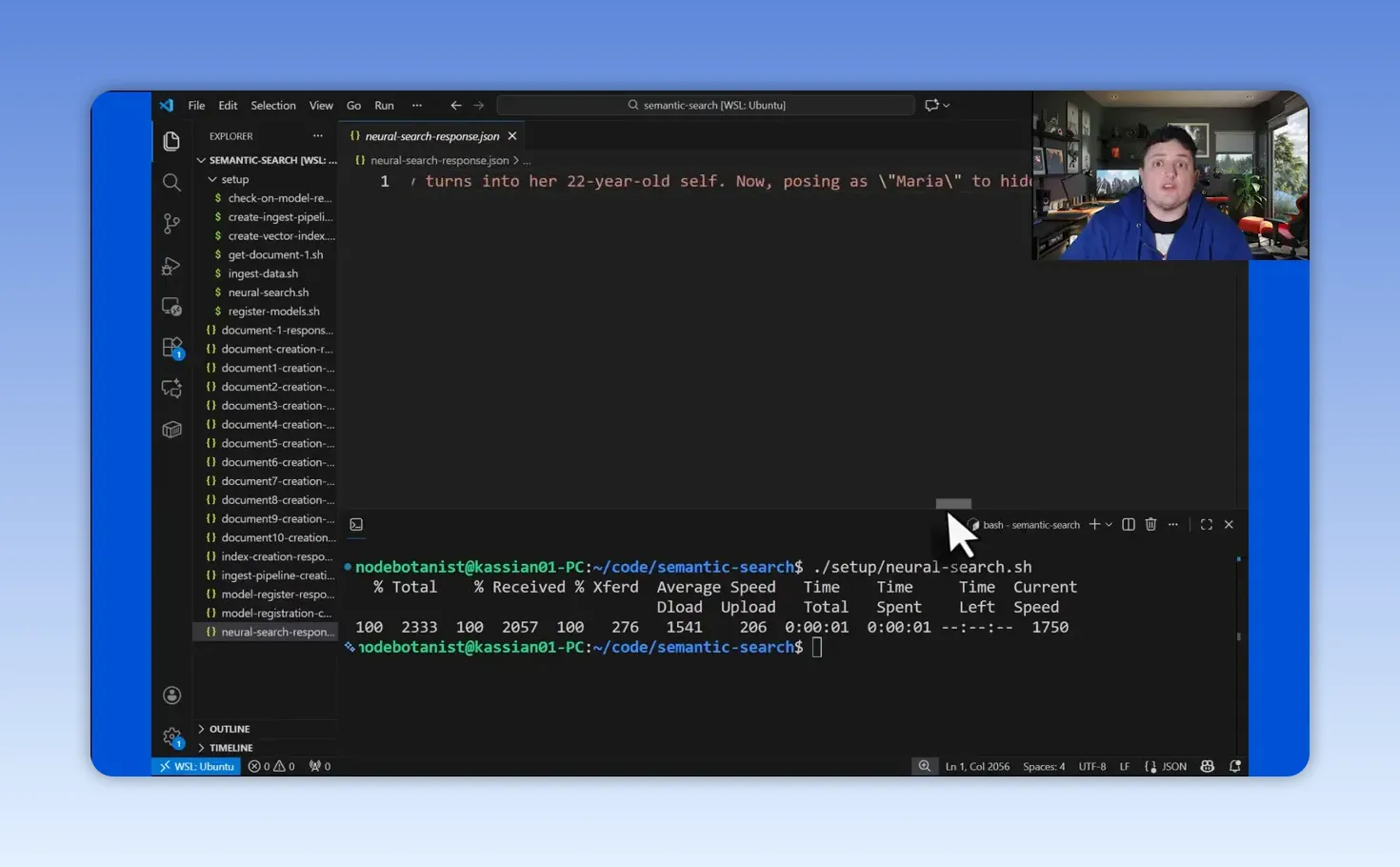This screenshot has width=1400, height=867.
Task: Open the Copilot dropdown chevron in title bar
Action: [x=946, y=106]
